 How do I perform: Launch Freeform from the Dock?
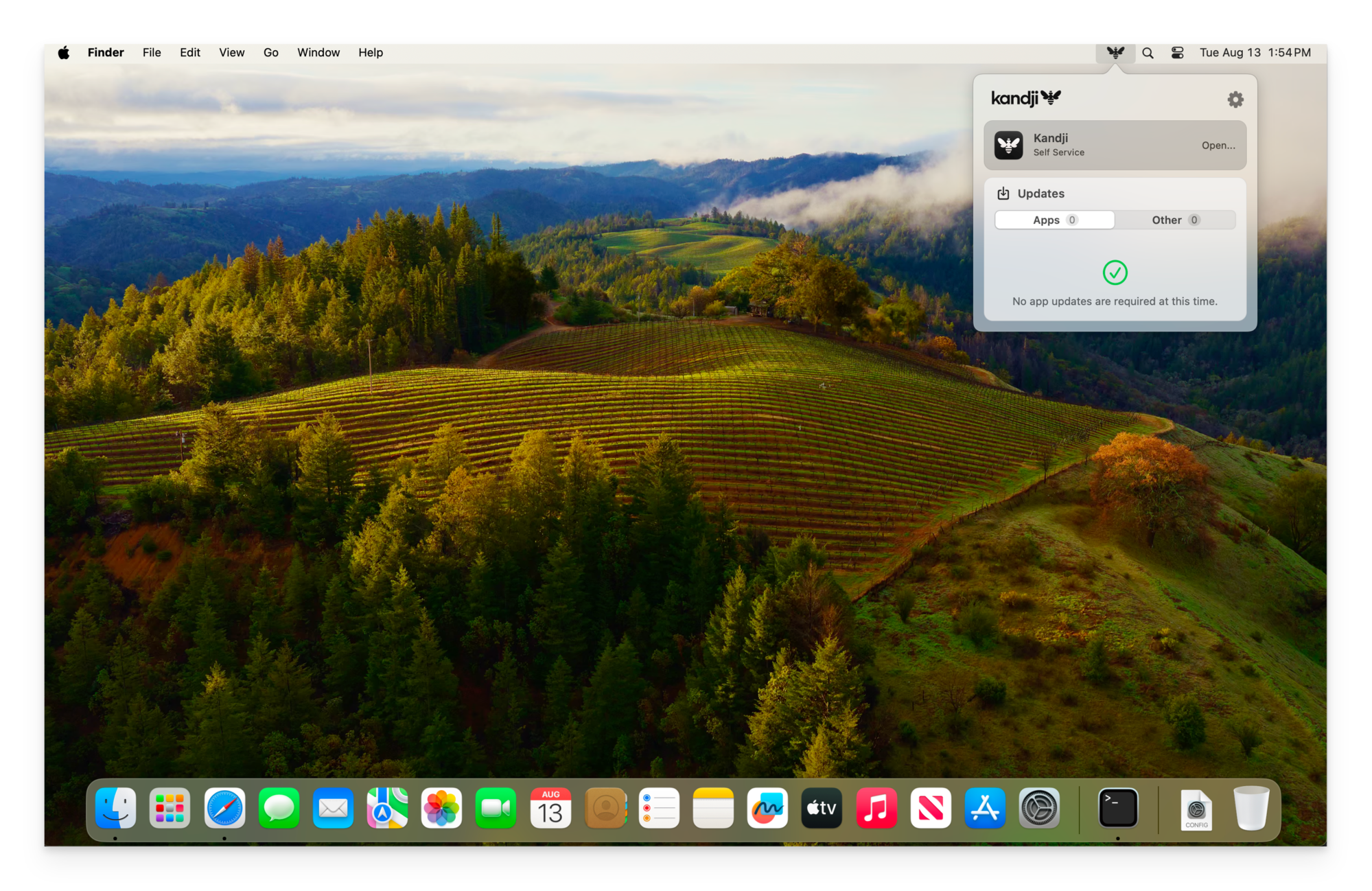point(767,808)
